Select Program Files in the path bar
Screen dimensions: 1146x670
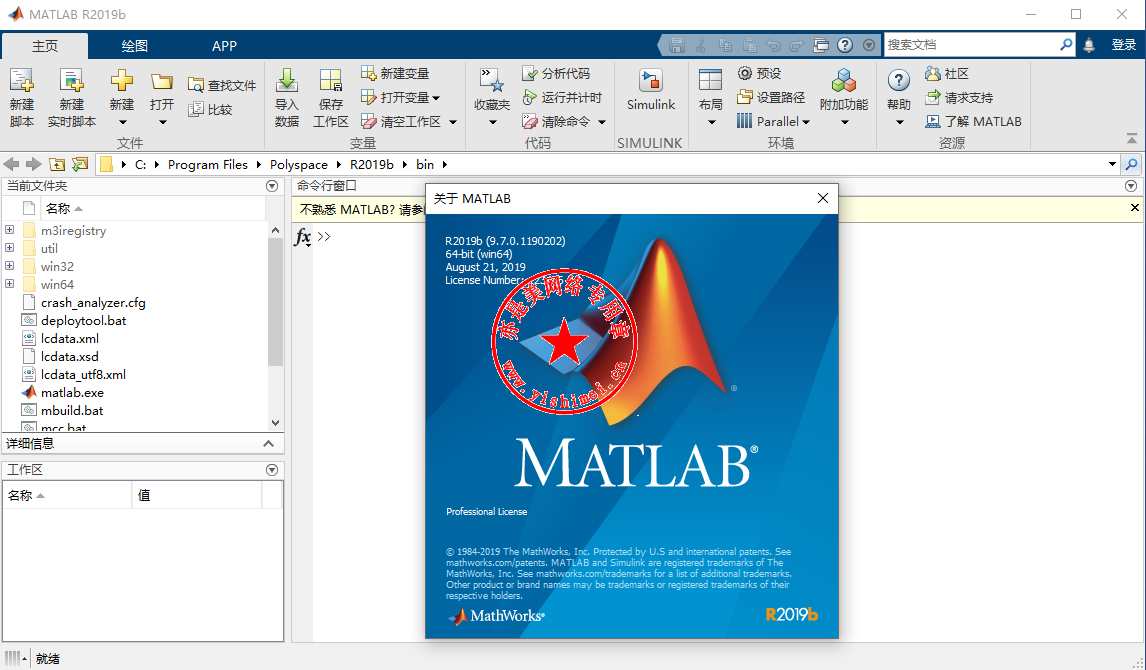208,164
